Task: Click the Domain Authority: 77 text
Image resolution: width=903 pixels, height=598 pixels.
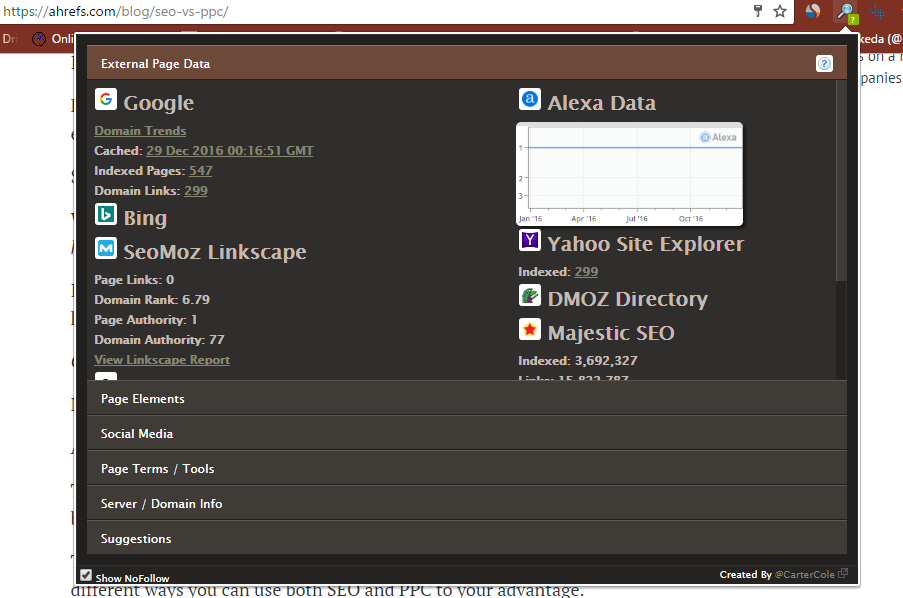Action: point(160,340)
